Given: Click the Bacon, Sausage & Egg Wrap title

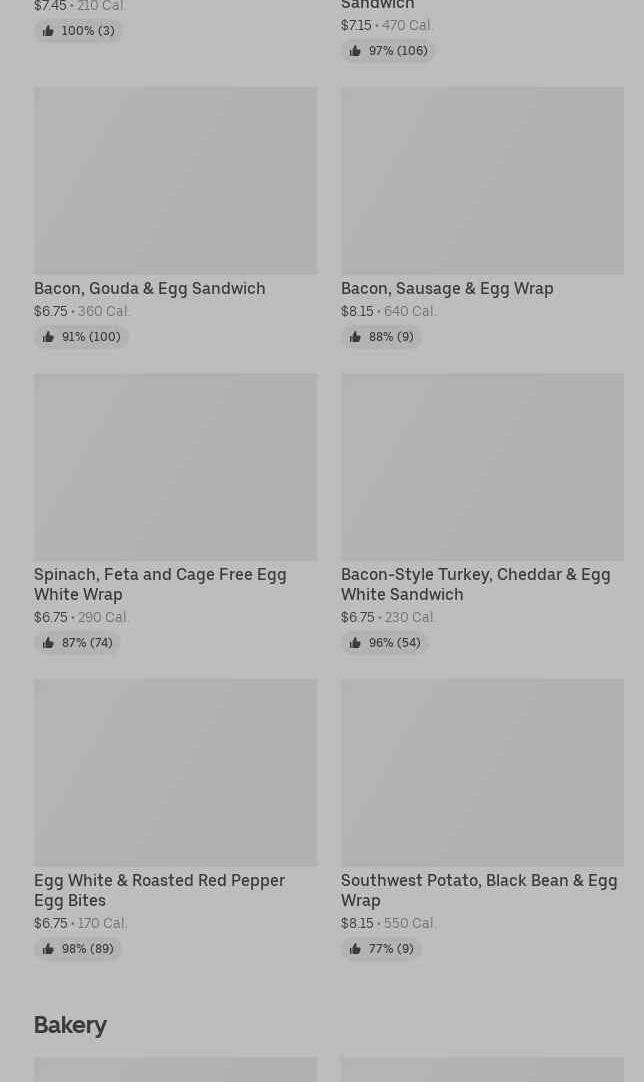Looking at the screenshot, I should [x=447, y=288].
